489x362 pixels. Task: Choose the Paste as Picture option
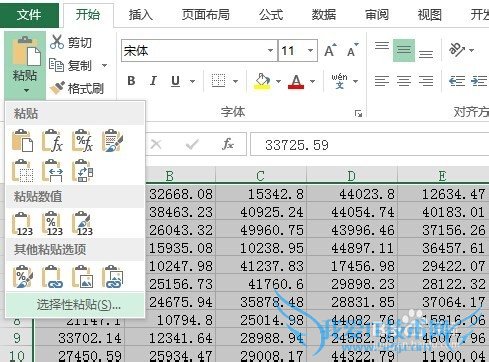(83, 277)
